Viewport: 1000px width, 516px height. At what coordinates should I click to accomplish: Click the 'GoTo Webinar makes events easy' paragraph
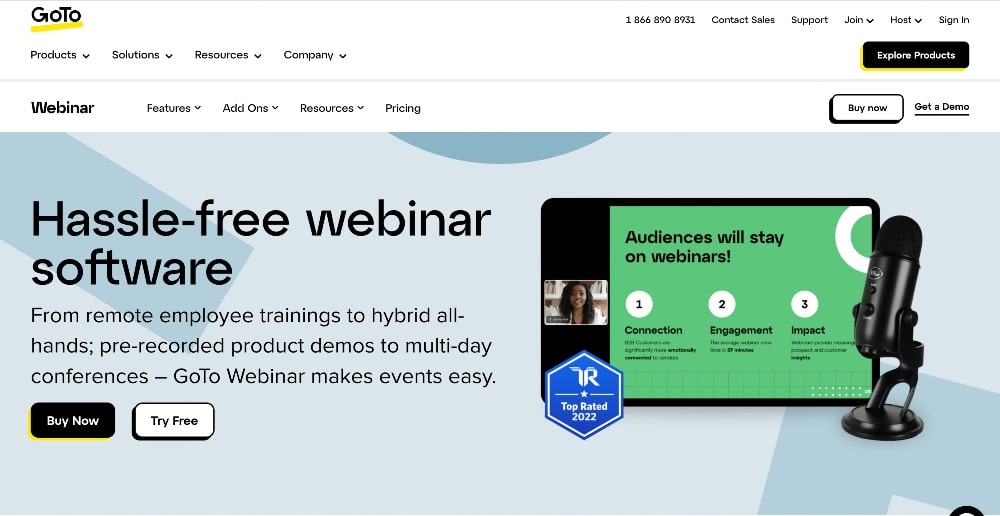[263, 346]
